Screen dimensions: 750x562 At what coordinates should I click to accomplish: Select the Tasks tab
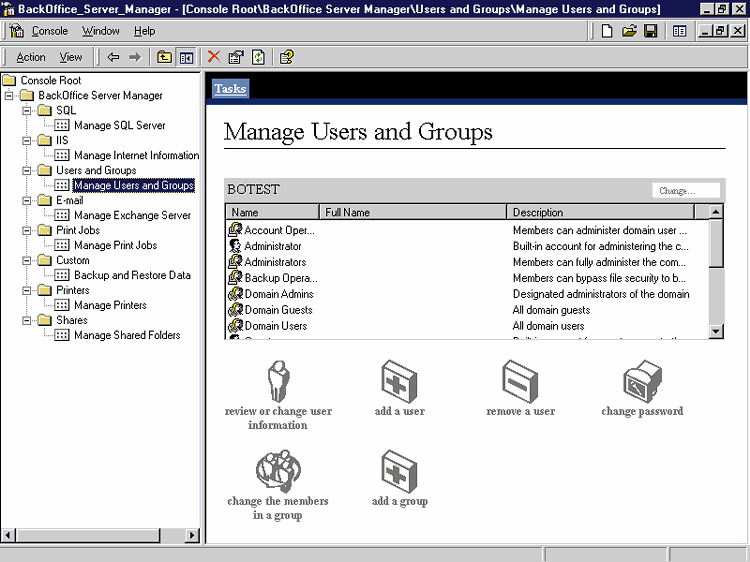pyautogui.click(x=230, y=88)
